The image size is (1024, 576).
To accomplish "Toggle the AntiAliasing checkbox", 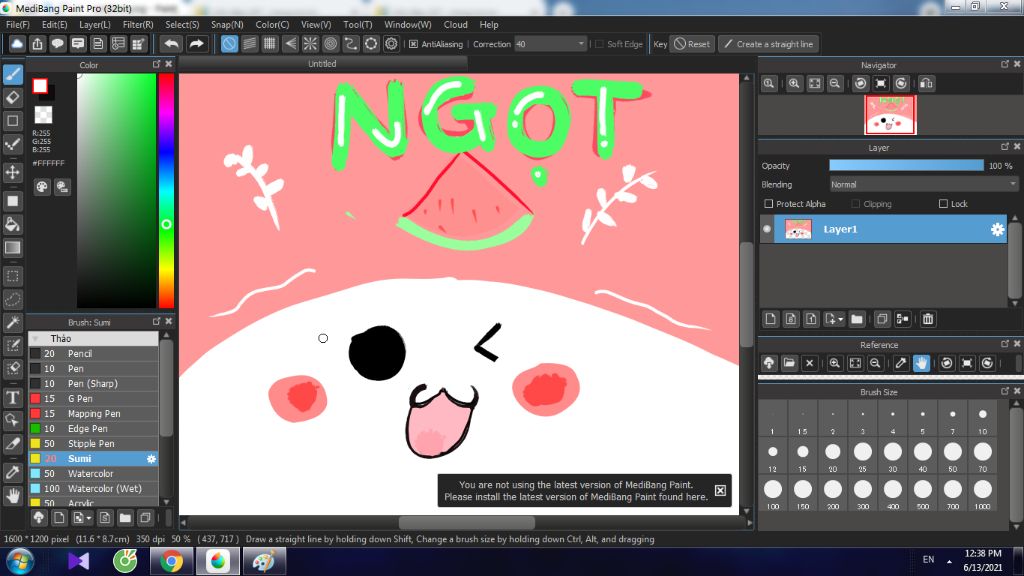I will (x=413, y=44).
